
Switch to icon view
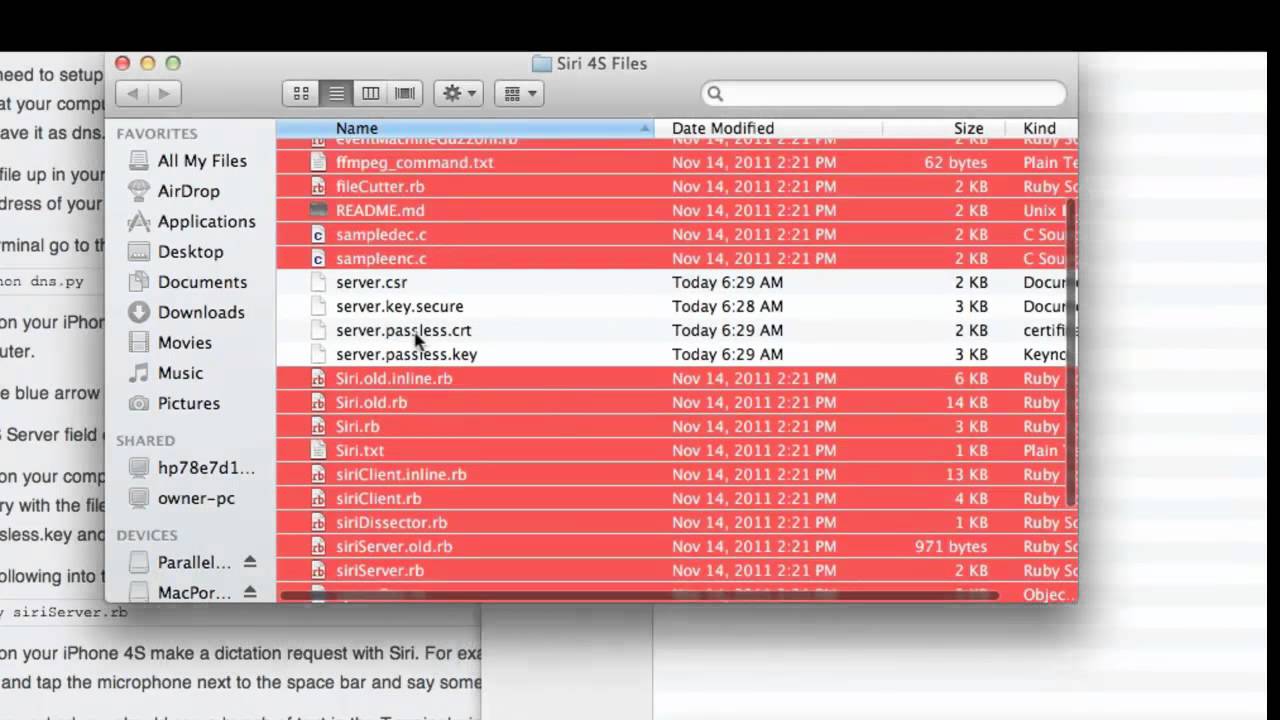click(301, 94)
